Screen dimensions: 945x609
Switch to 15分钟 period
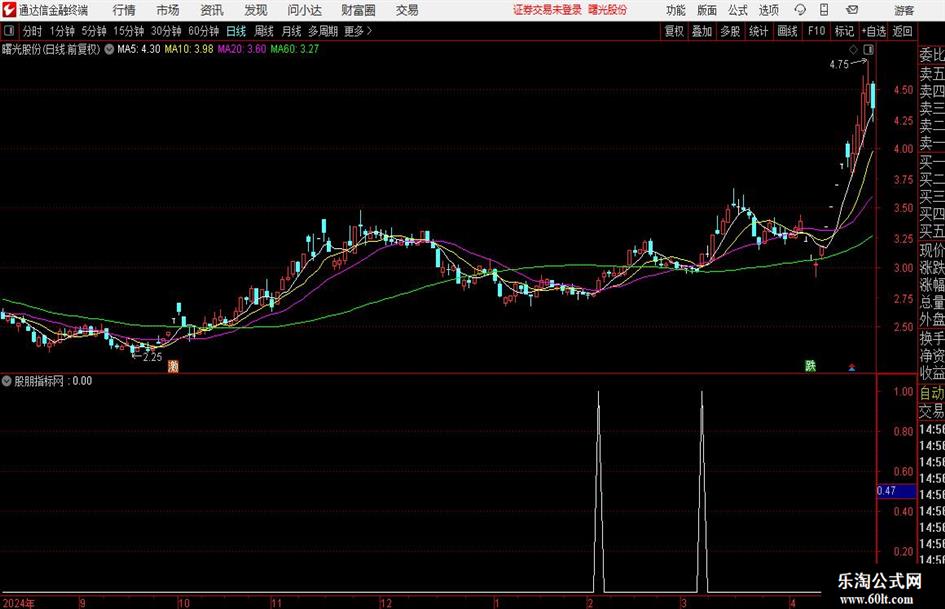pyautogui.click(x=129, y=31)
